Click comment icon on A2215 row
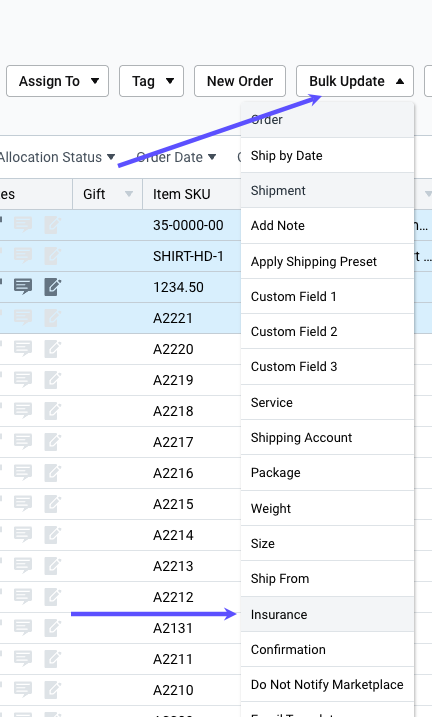Image resolution: width=432 pixels, height=717 pixels. (23, 503)
